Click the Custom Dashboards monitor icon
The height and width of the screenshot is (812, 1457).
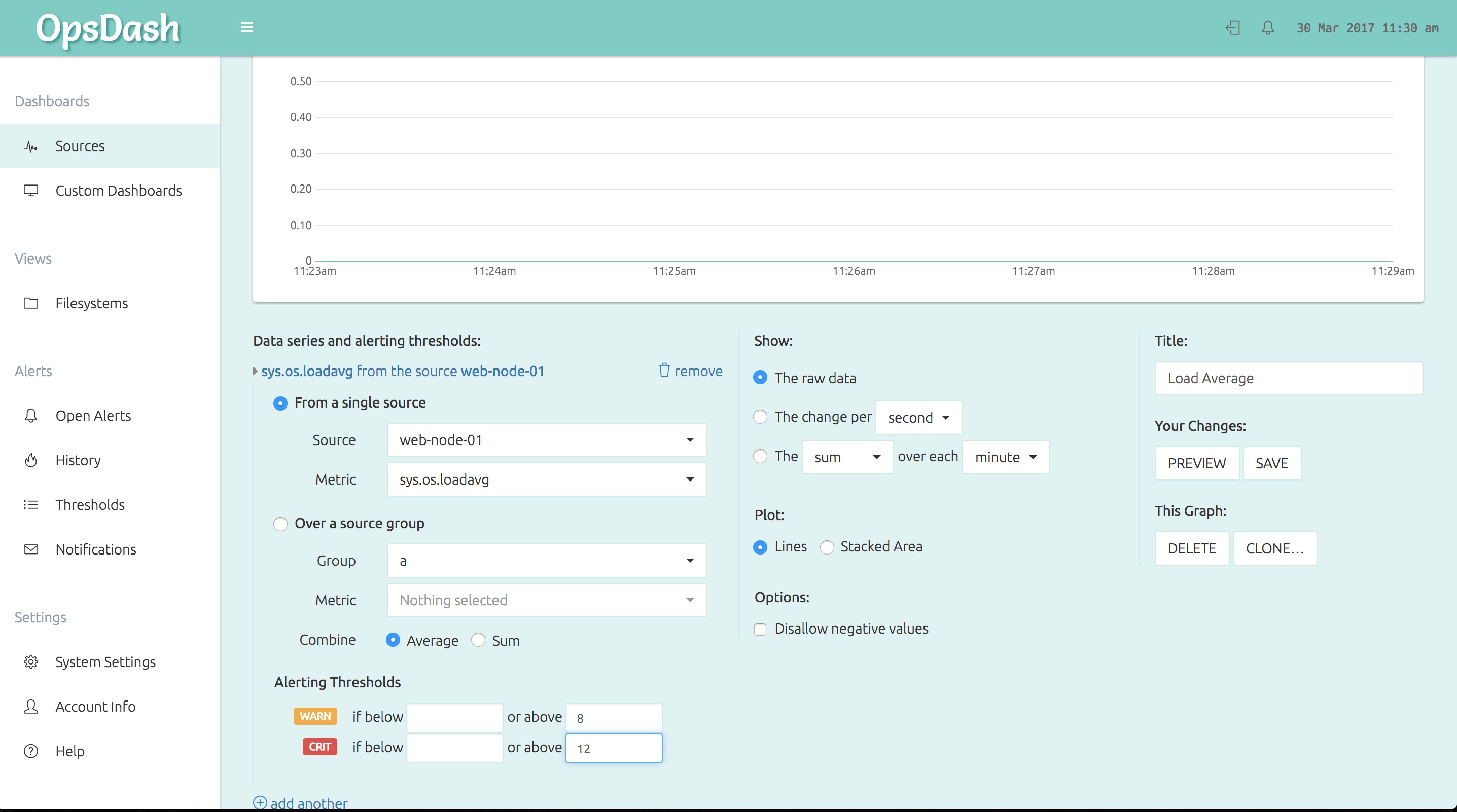tap(30, 191)
